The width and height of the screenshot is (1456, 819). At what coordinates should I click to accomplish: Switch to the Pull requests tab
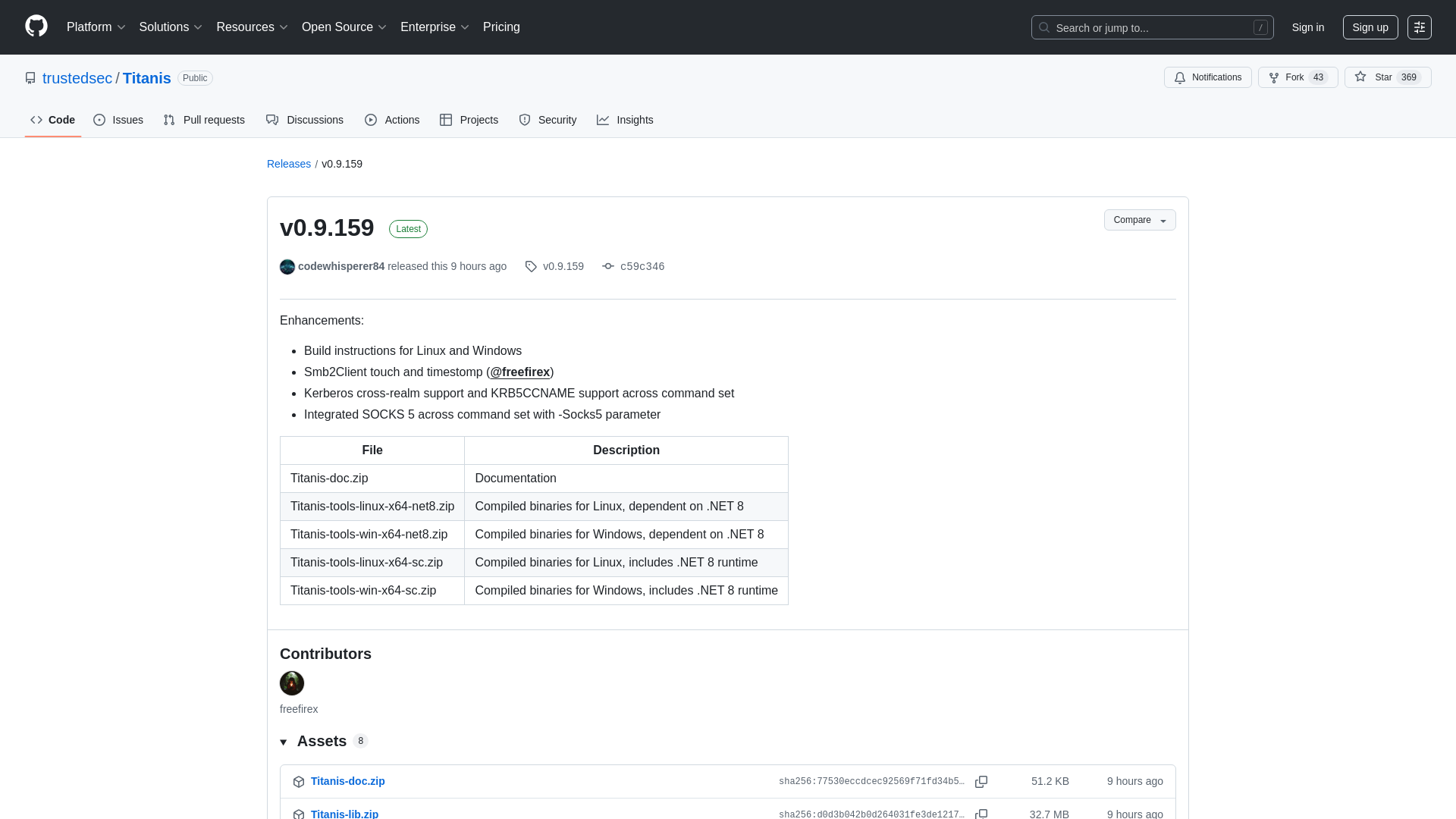(203, 119)
